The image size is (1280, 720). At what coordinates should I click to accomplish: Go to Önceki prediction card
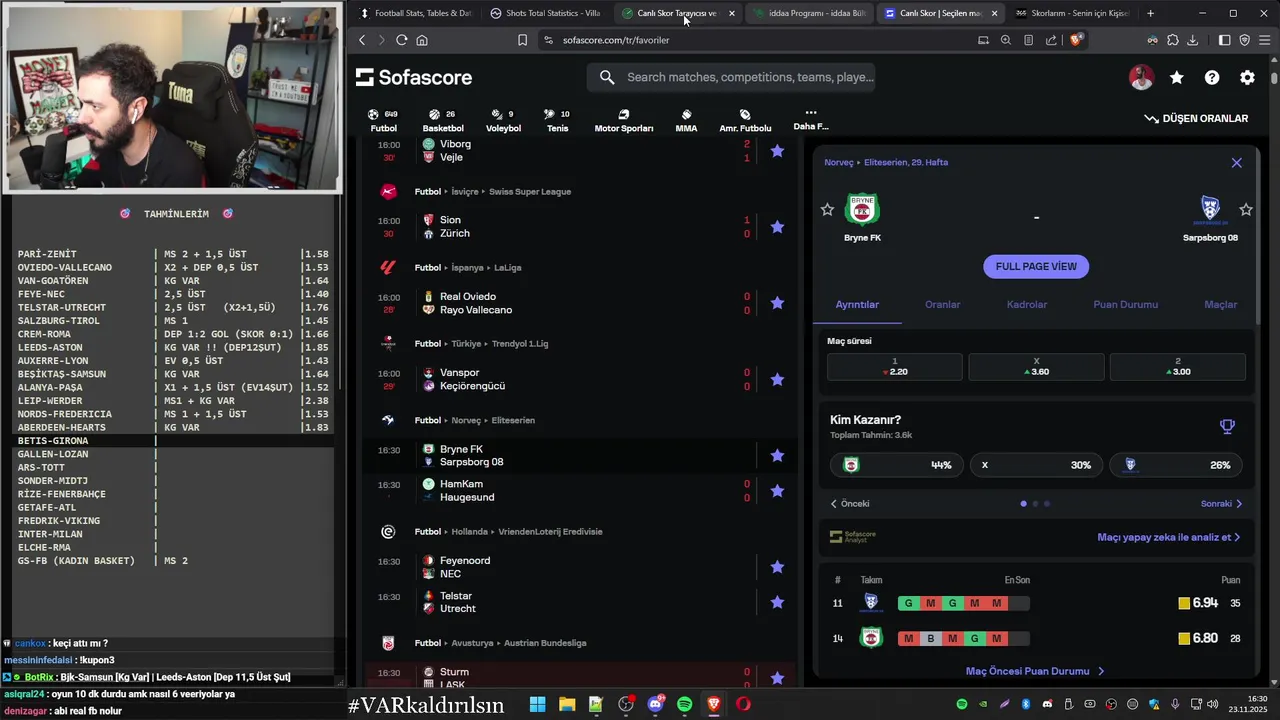850,504
